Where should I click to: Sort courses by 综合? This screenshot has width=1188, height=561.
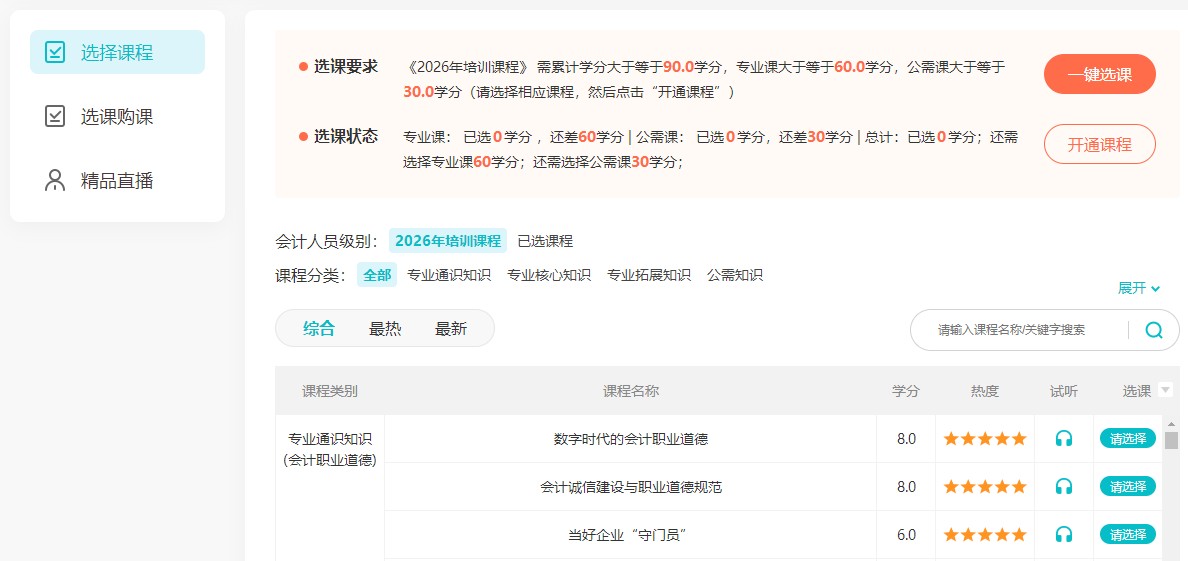pyautogui.click(x=319, y=329)
